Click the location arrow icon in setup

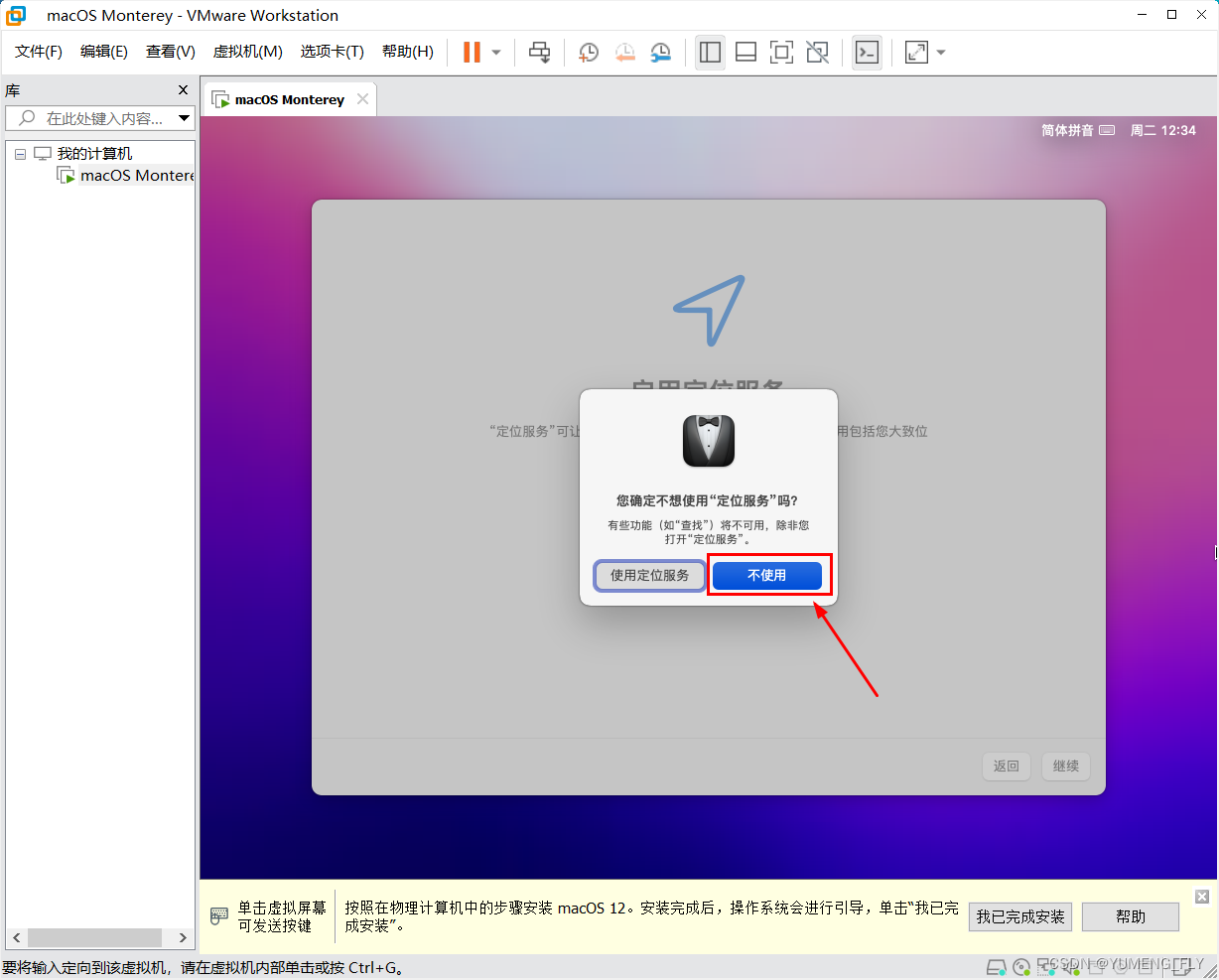pos(709,310)
